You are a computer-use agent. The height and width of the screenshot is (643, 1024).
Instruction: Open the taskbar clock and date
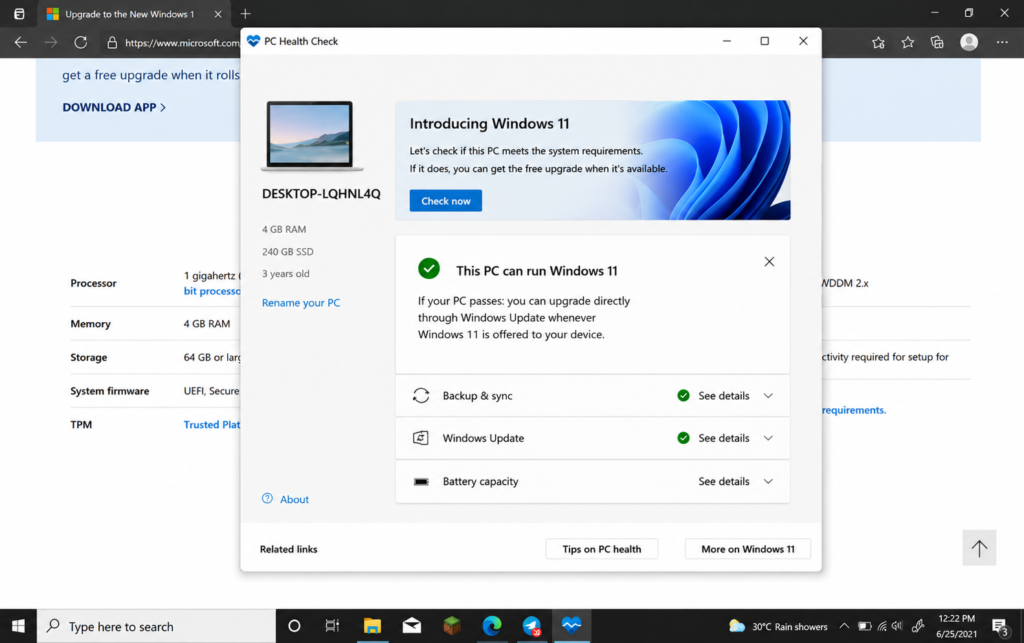click(957, 626)
